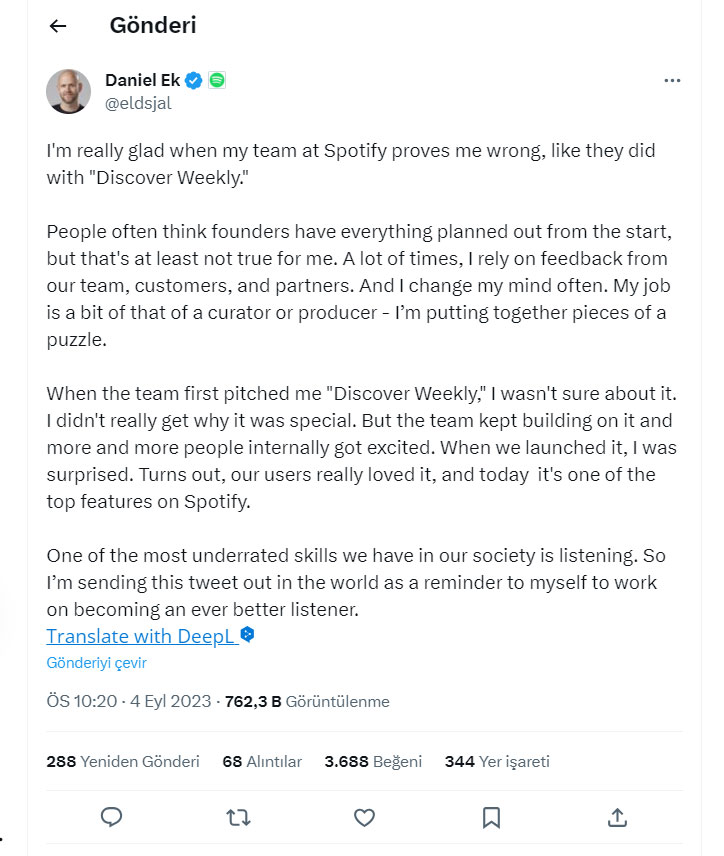
Task: Click the blue verified badge
Action: 194,81
